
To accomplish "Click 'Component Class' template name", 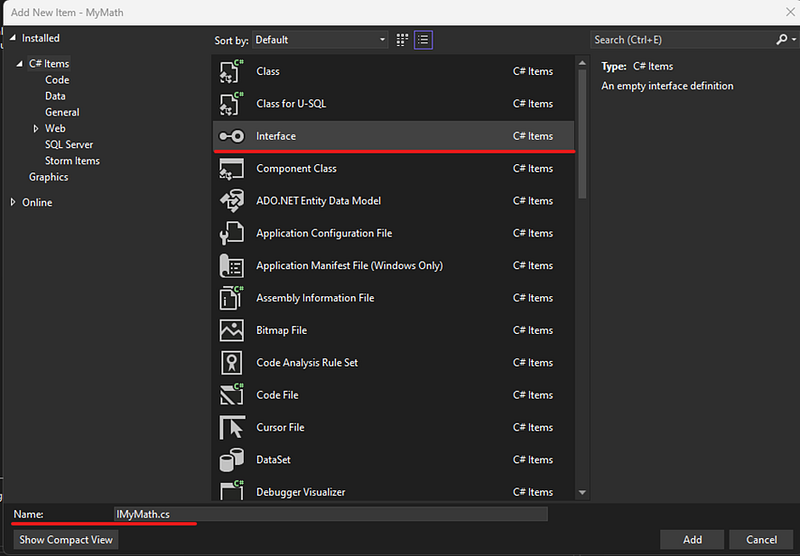I will (296, 169).
